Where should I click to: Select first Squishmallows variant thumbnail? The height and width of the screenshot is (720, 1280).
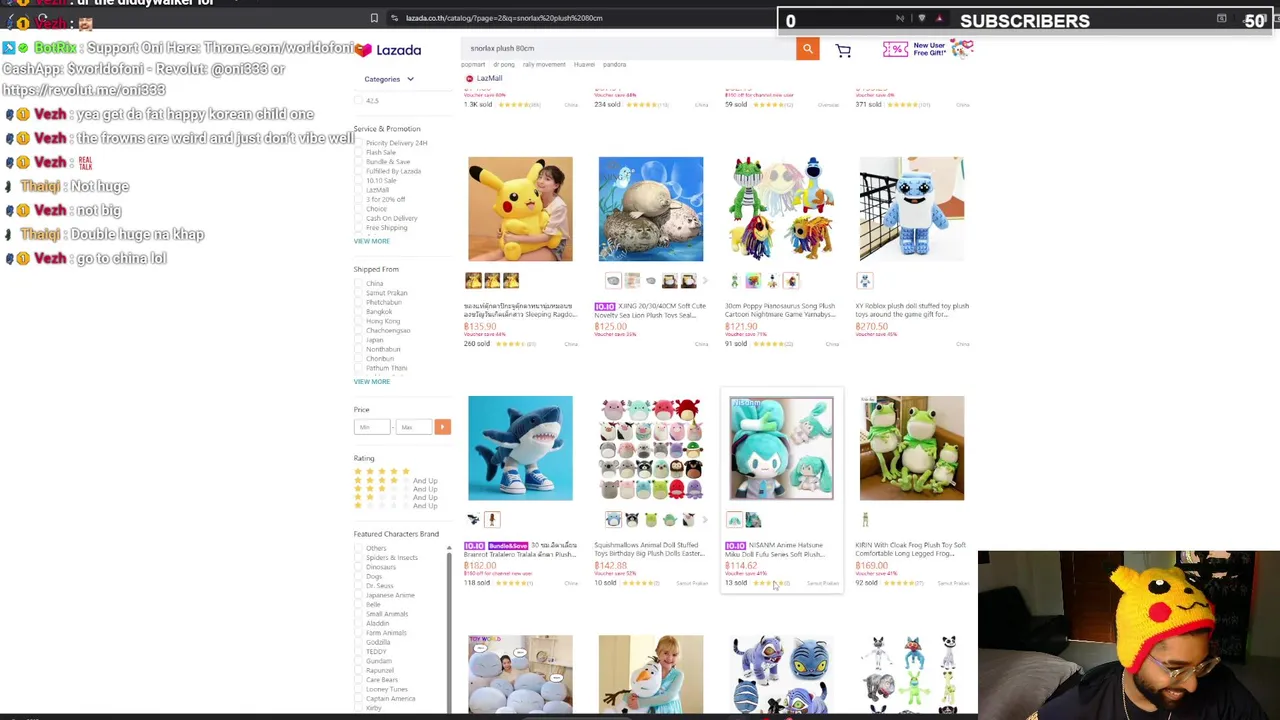click(613, 520)
